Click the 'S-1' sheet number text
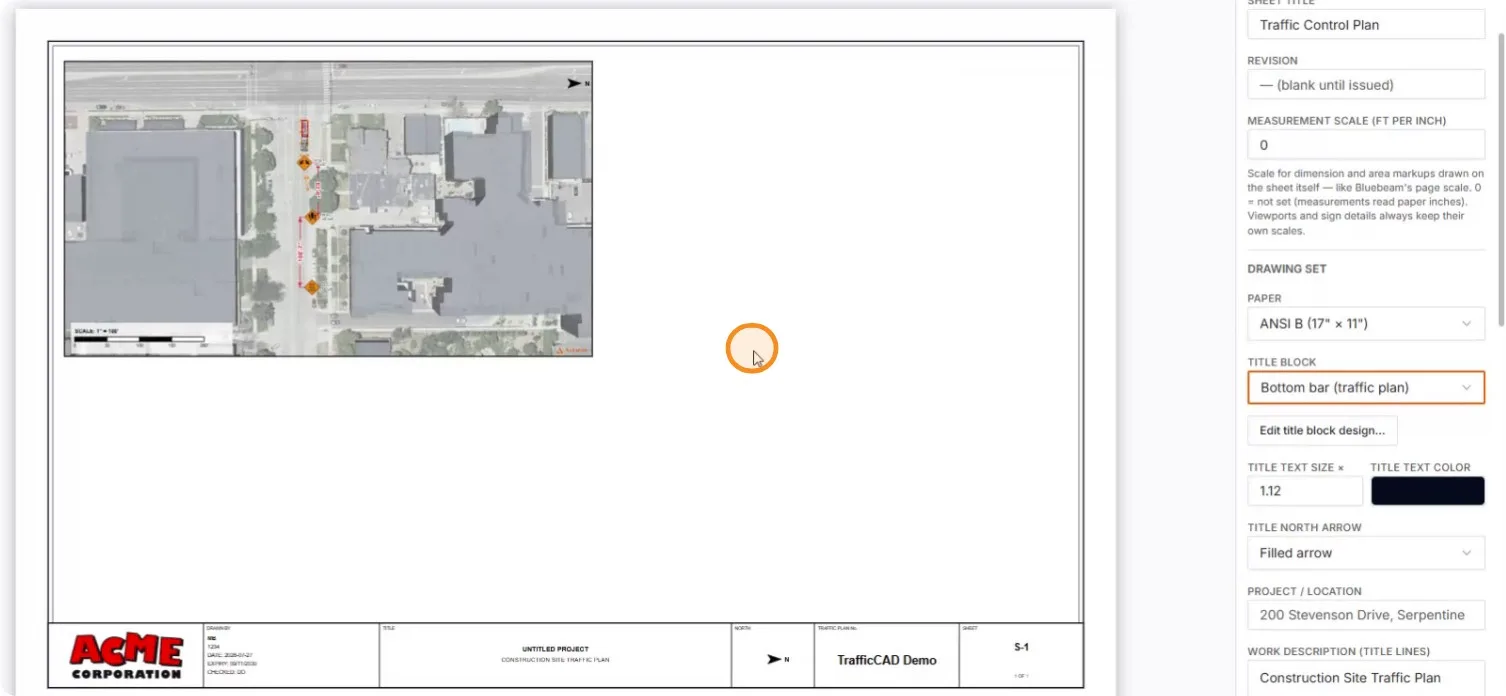Screen dimensions: 1506x696 click(x=1021, y=648)
